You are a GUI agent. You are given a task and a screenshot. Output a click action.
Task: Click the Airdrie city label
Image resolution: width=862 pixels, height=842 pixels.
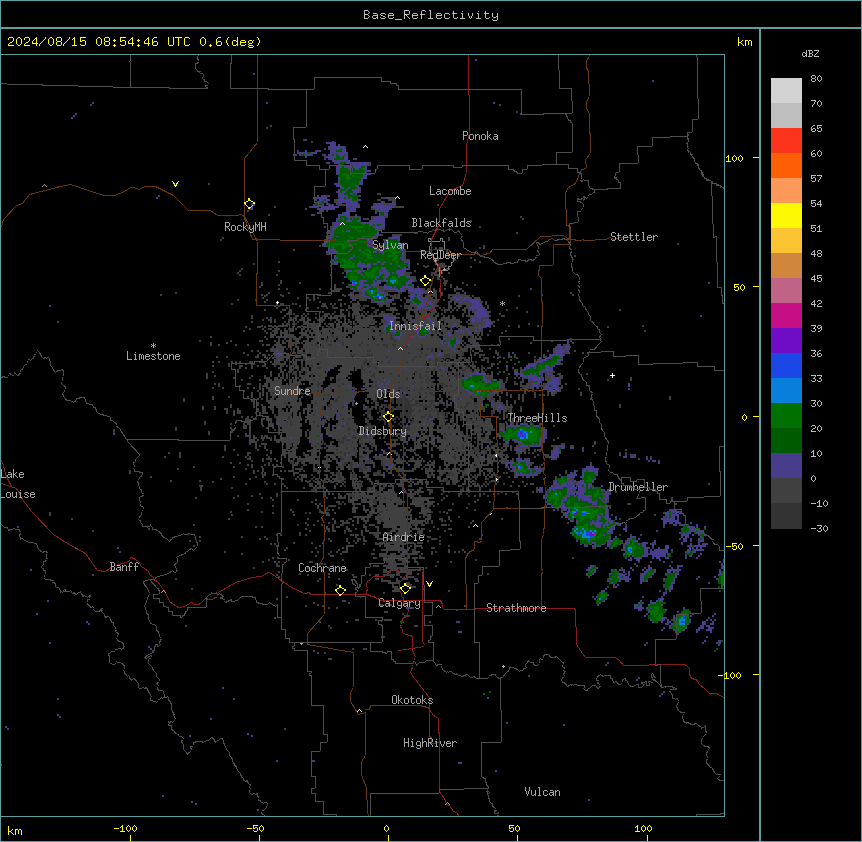click(x=404, y=537)
